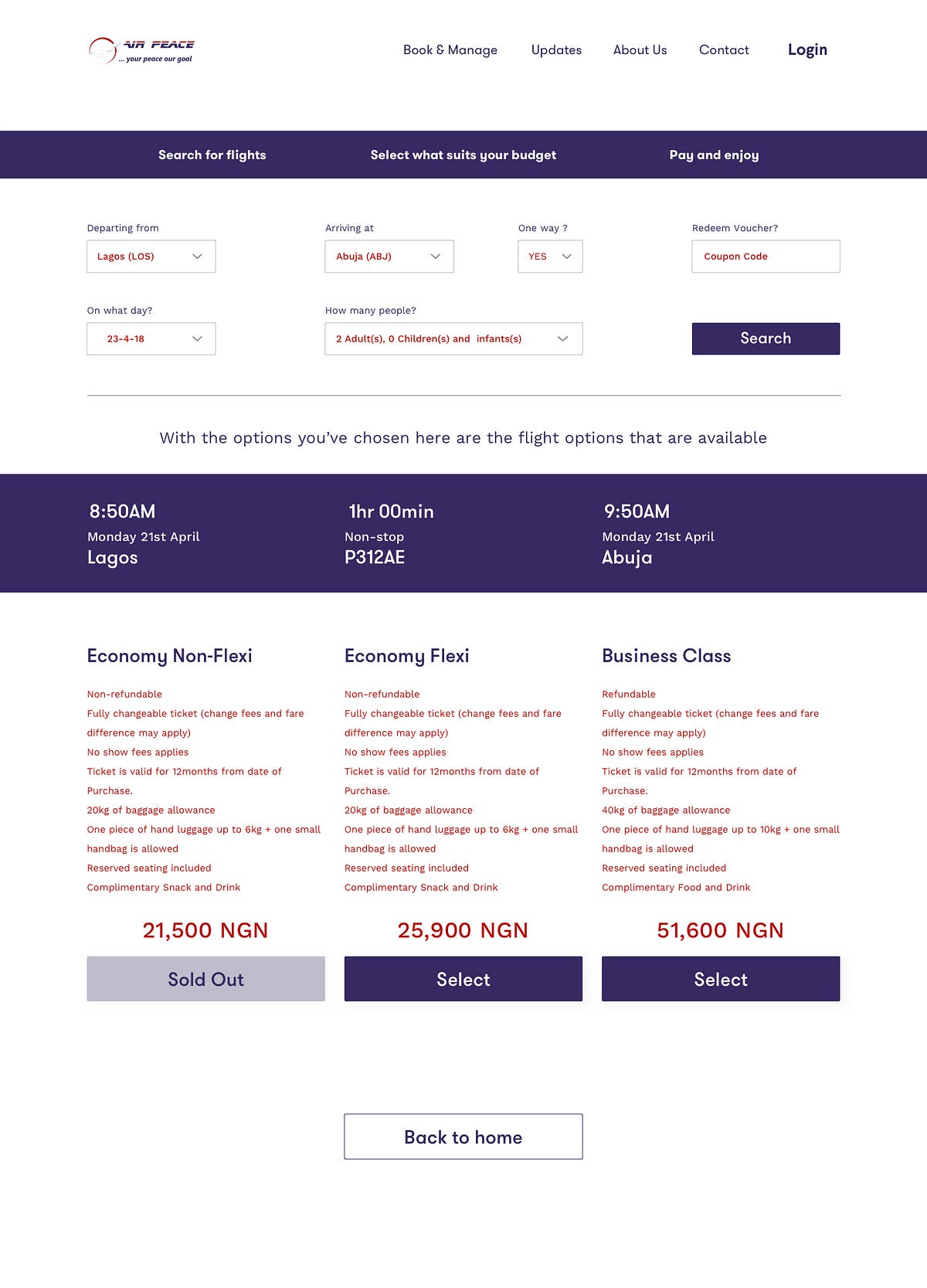Expand the date dropdown showing 23-4-18

[x=151, y=339]
